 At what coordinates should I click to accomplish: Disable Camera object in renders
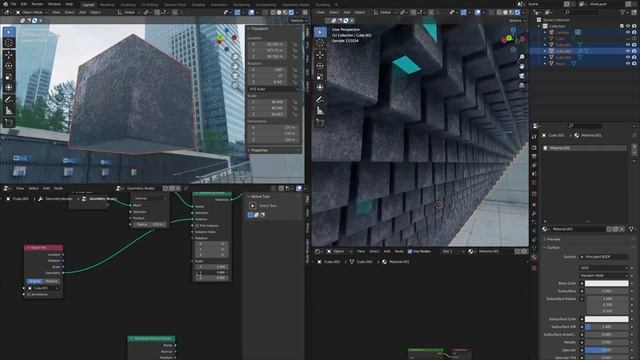tap(634, 32)
